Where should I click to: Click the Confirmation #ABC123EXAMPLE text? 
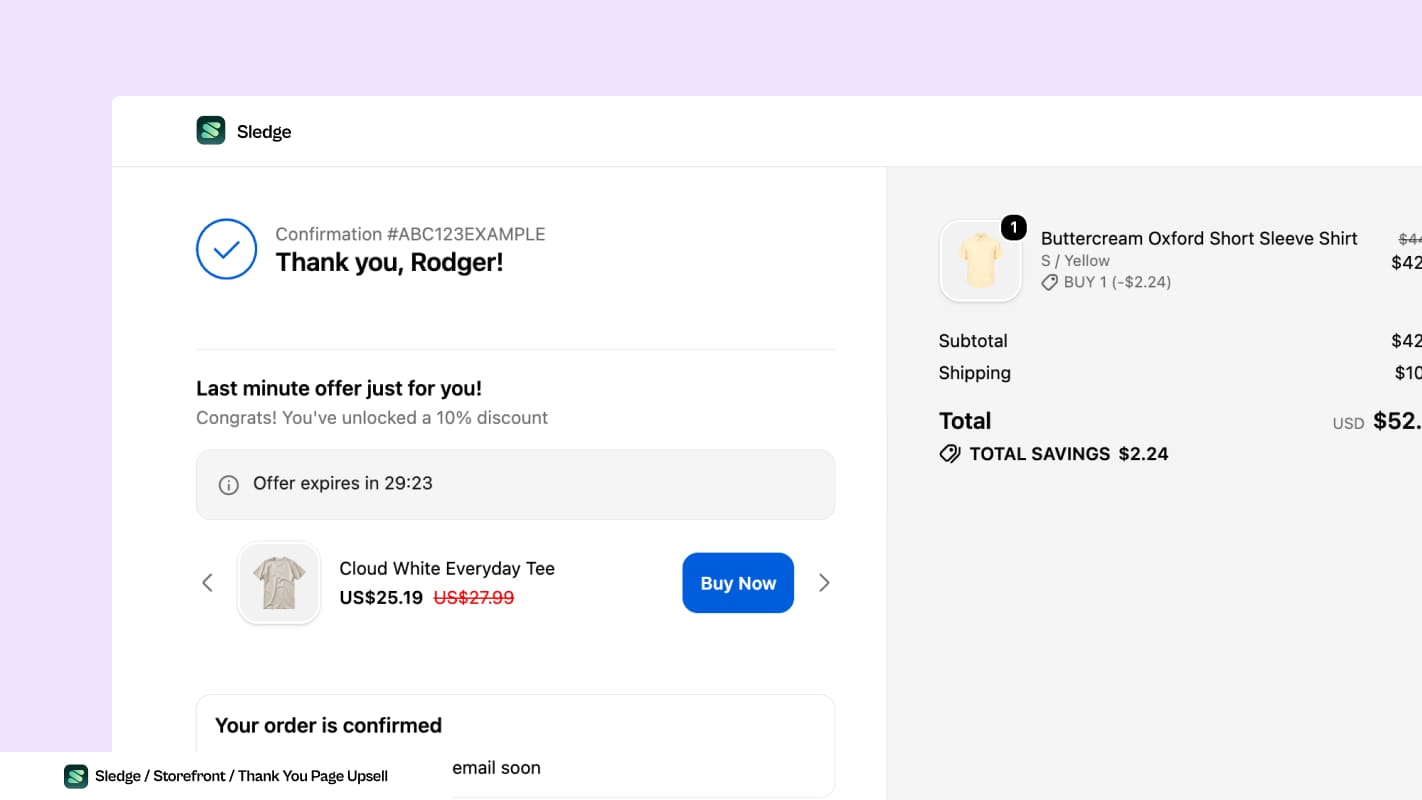point(410,234)
